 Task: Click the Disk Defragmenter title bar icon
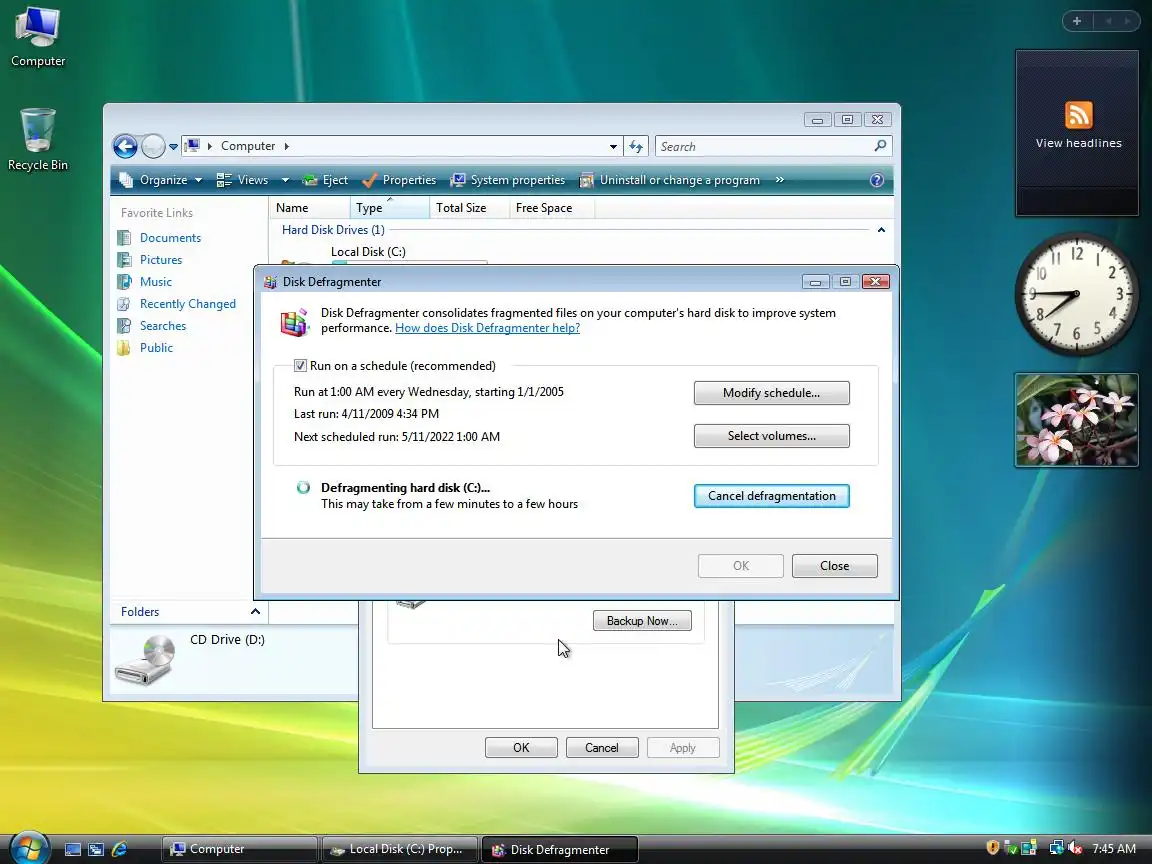pyautogui.click(x=270, y=282)
